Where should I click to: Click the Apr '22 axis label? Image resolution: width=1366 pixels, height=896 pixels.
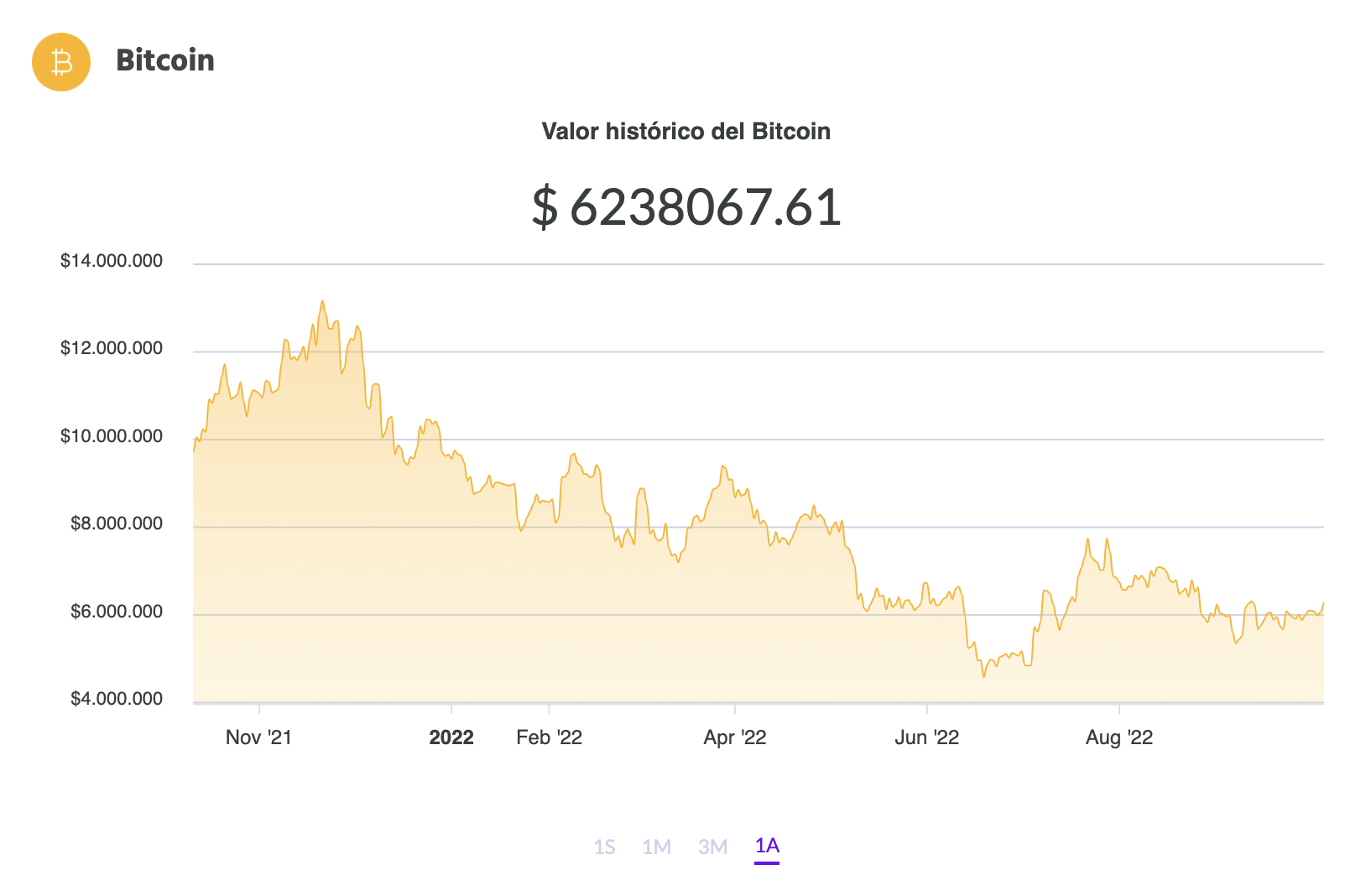735,737
